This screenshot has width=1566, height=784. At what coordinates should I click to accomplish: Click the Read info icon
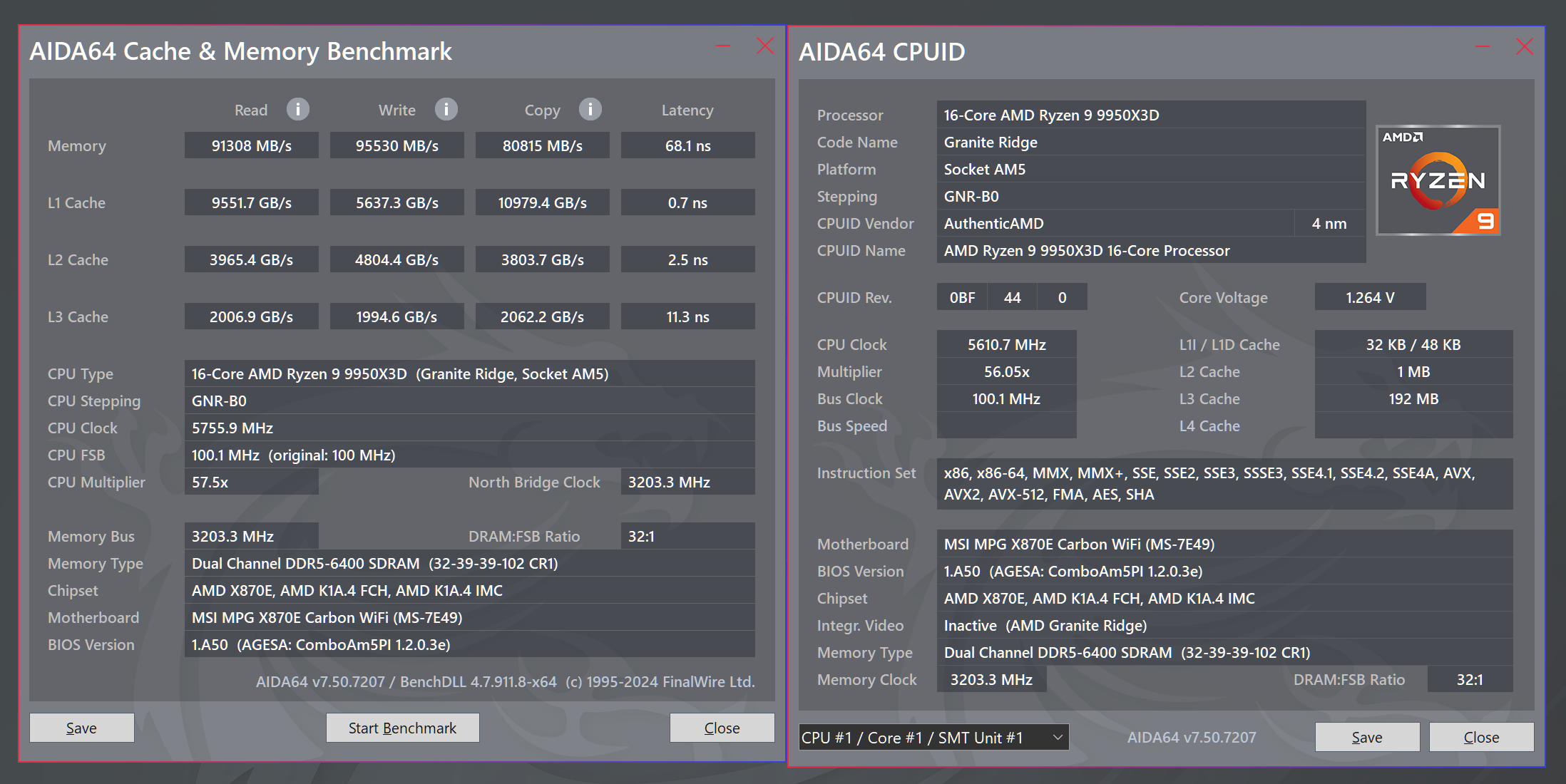298,109
